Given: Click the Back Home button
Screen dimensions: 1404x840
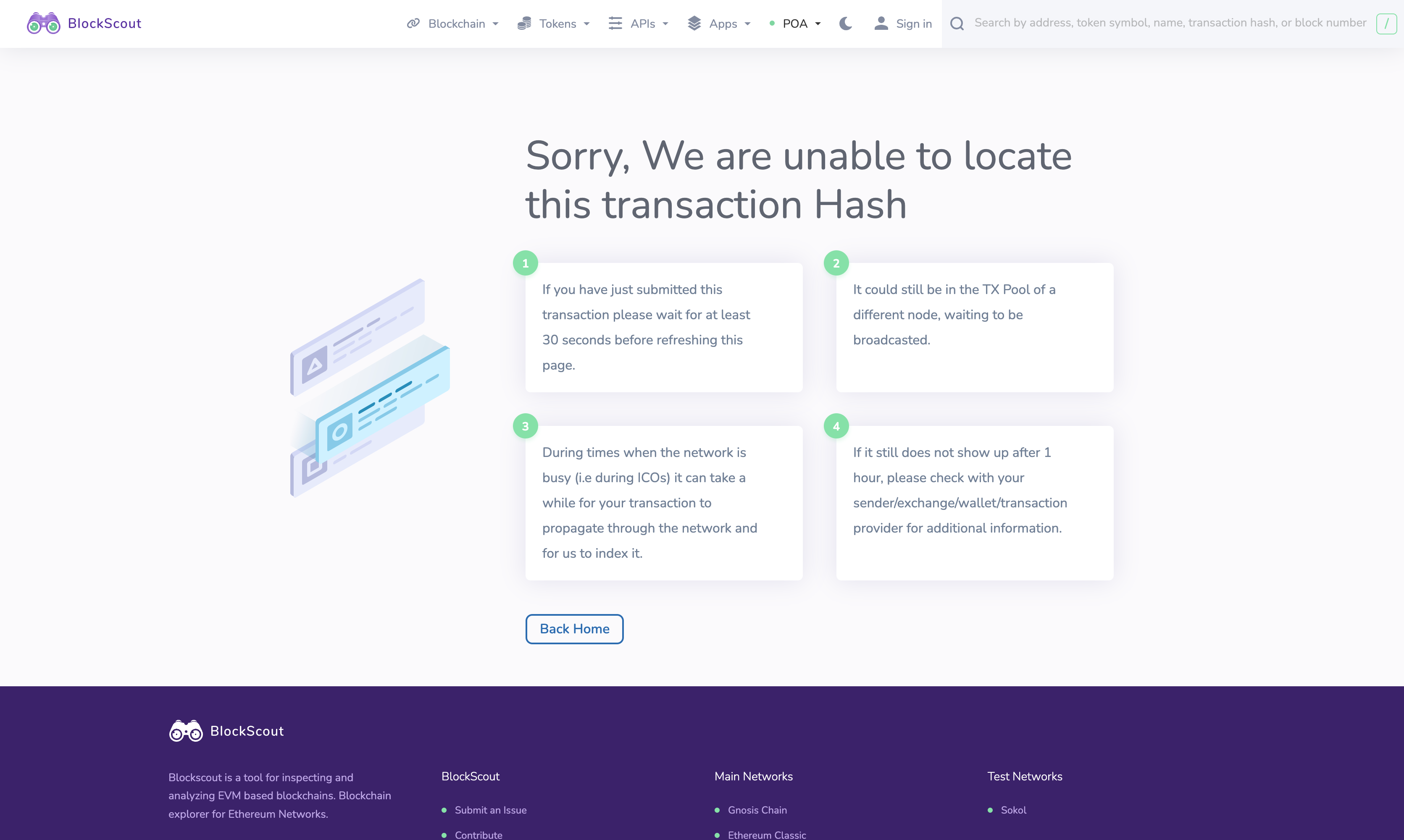Looking at the screenshot, I should 574,629.
